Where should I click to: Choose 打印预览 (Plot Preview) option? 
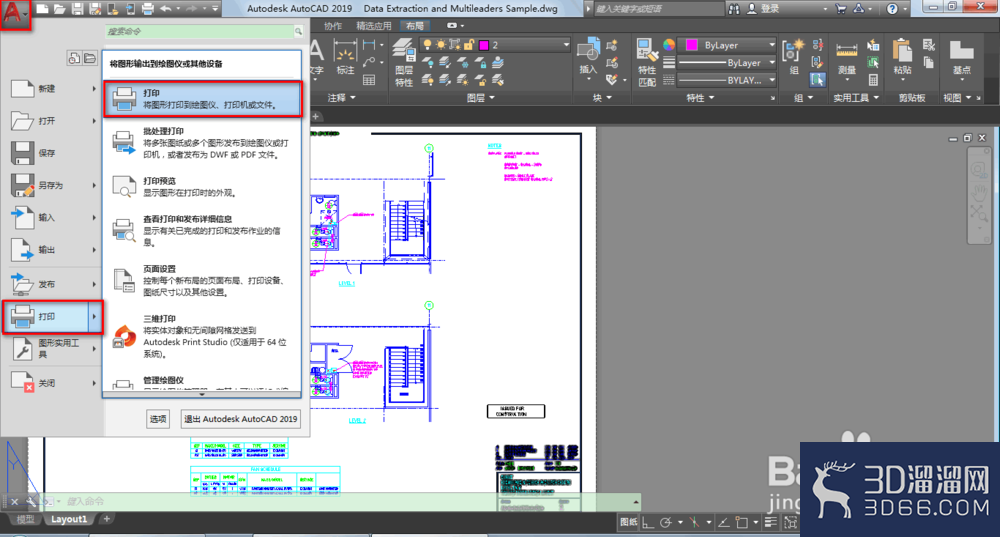point(202,187)
